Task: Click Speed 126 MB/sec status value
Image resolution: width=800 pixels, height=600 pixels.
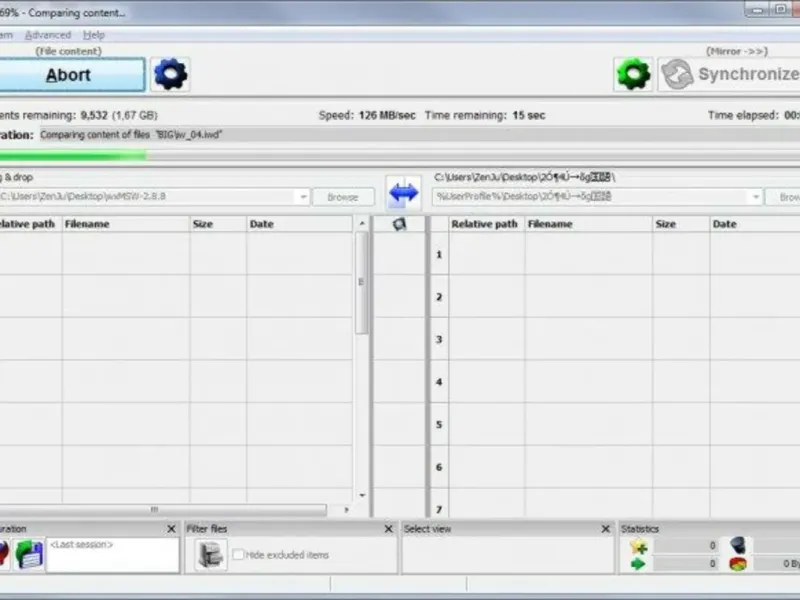Action: [387, 115]
